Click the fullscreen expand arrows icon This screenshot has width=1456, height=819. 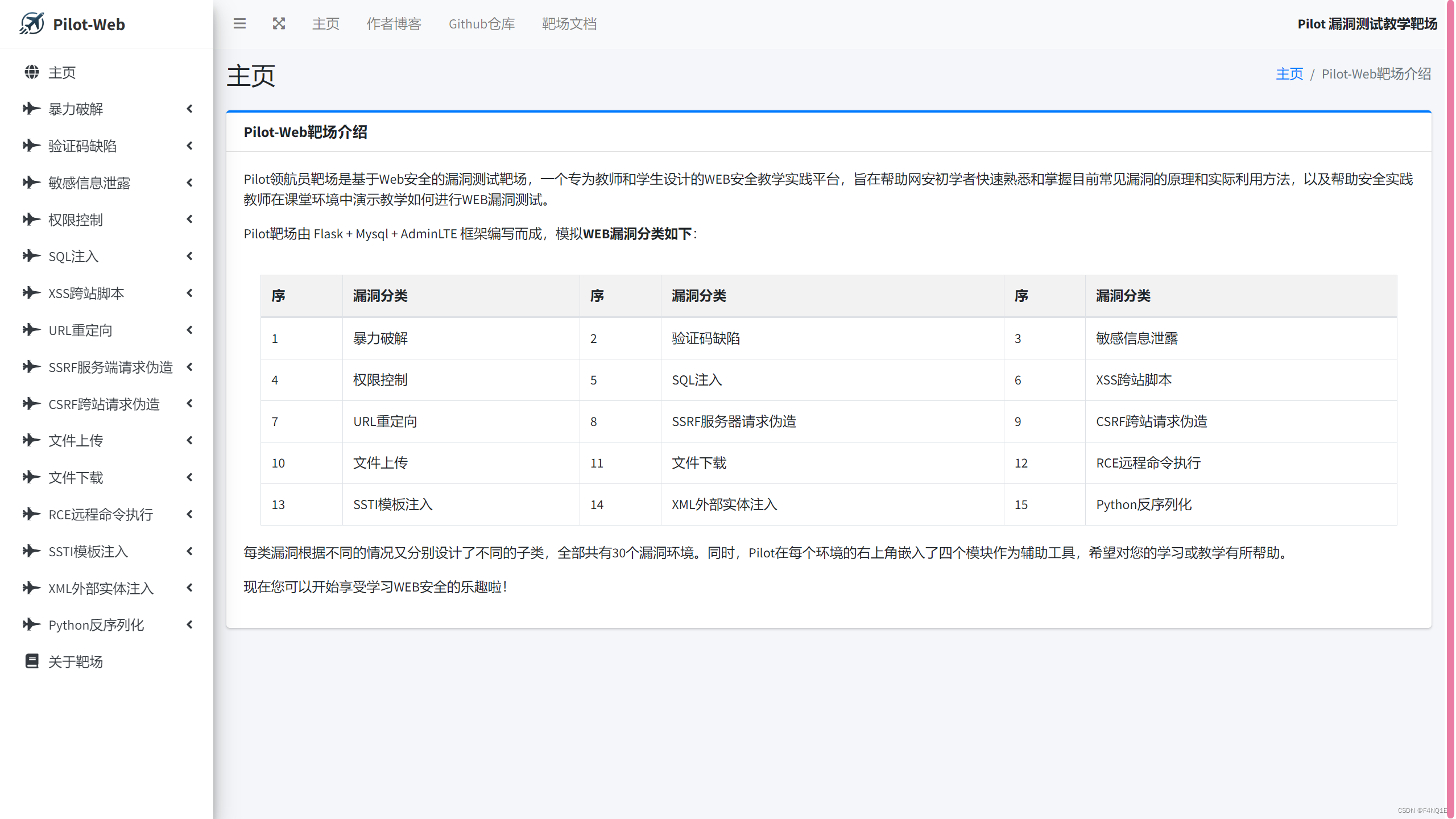coord(279,24)
